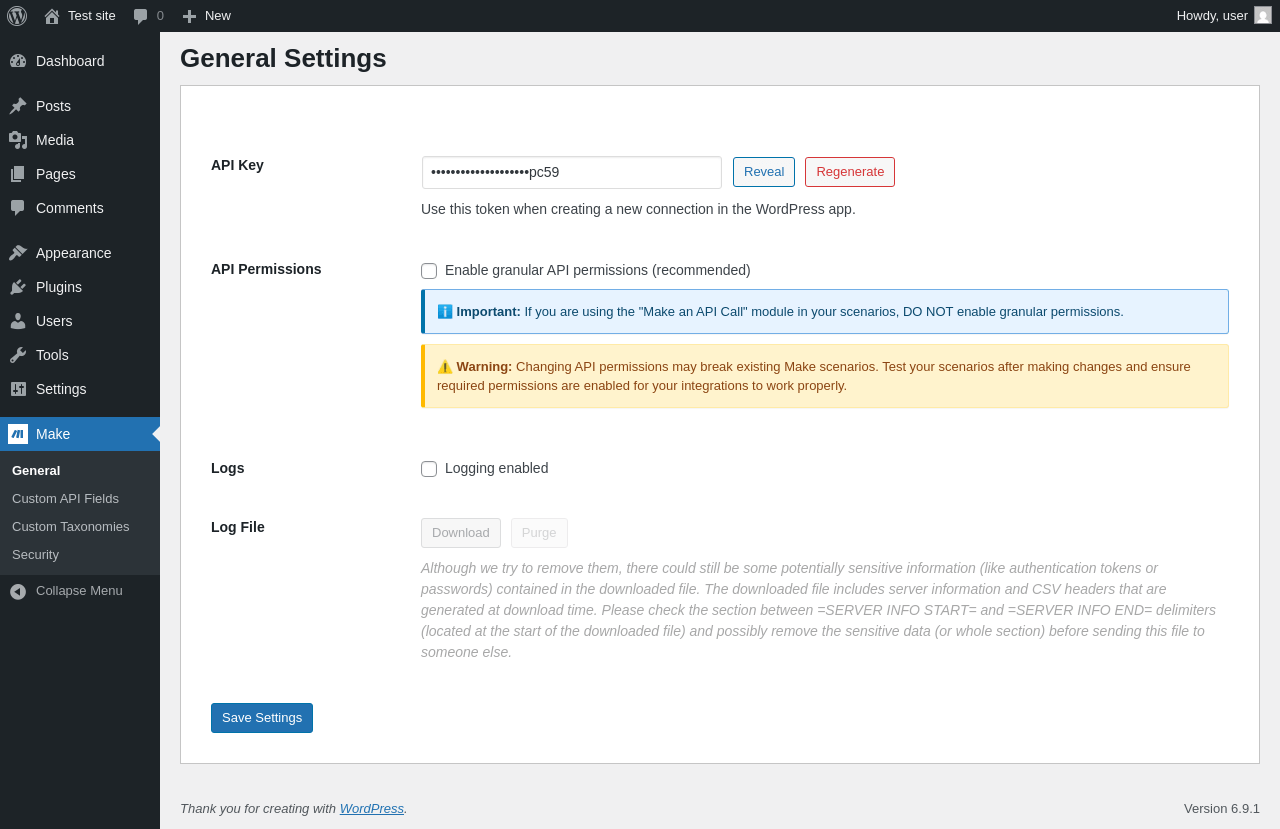Click the WordPress logo icon
The image size is (1280, 829).
17,16
